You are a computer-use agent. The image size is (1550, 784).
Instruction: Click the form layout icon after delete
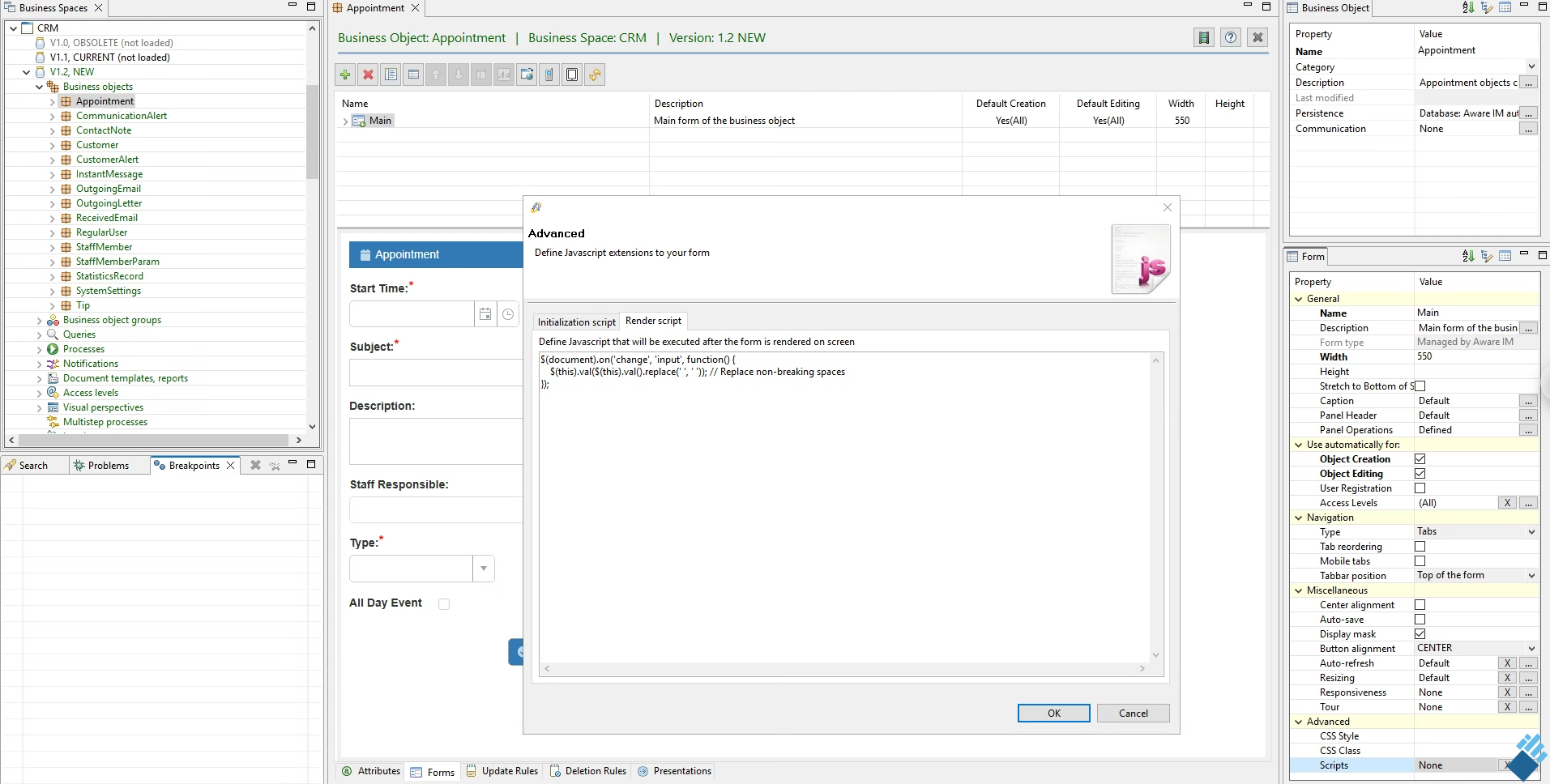pyautogui.click(x=391, y=75)
